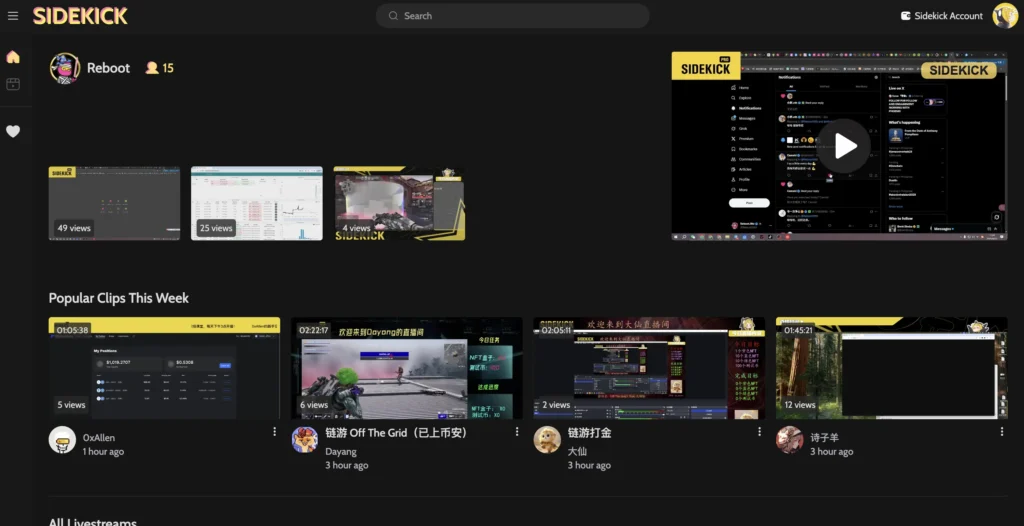Open more options for 链游打金 clip
The width and height of the screenshot is (1024, 526).
click(x=759, y=432)
